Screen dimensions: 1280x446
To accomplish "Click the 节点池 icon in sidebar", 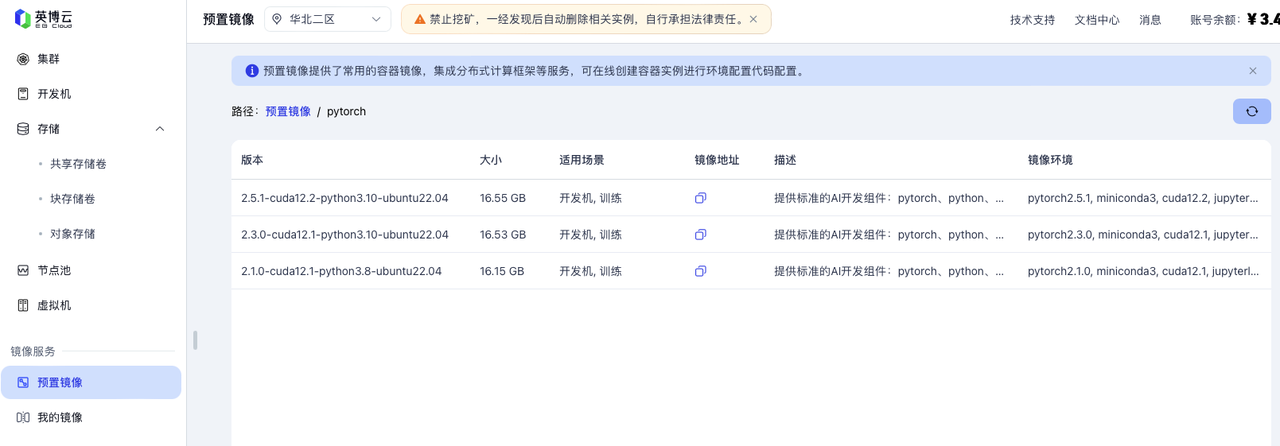I will point(23,270).
